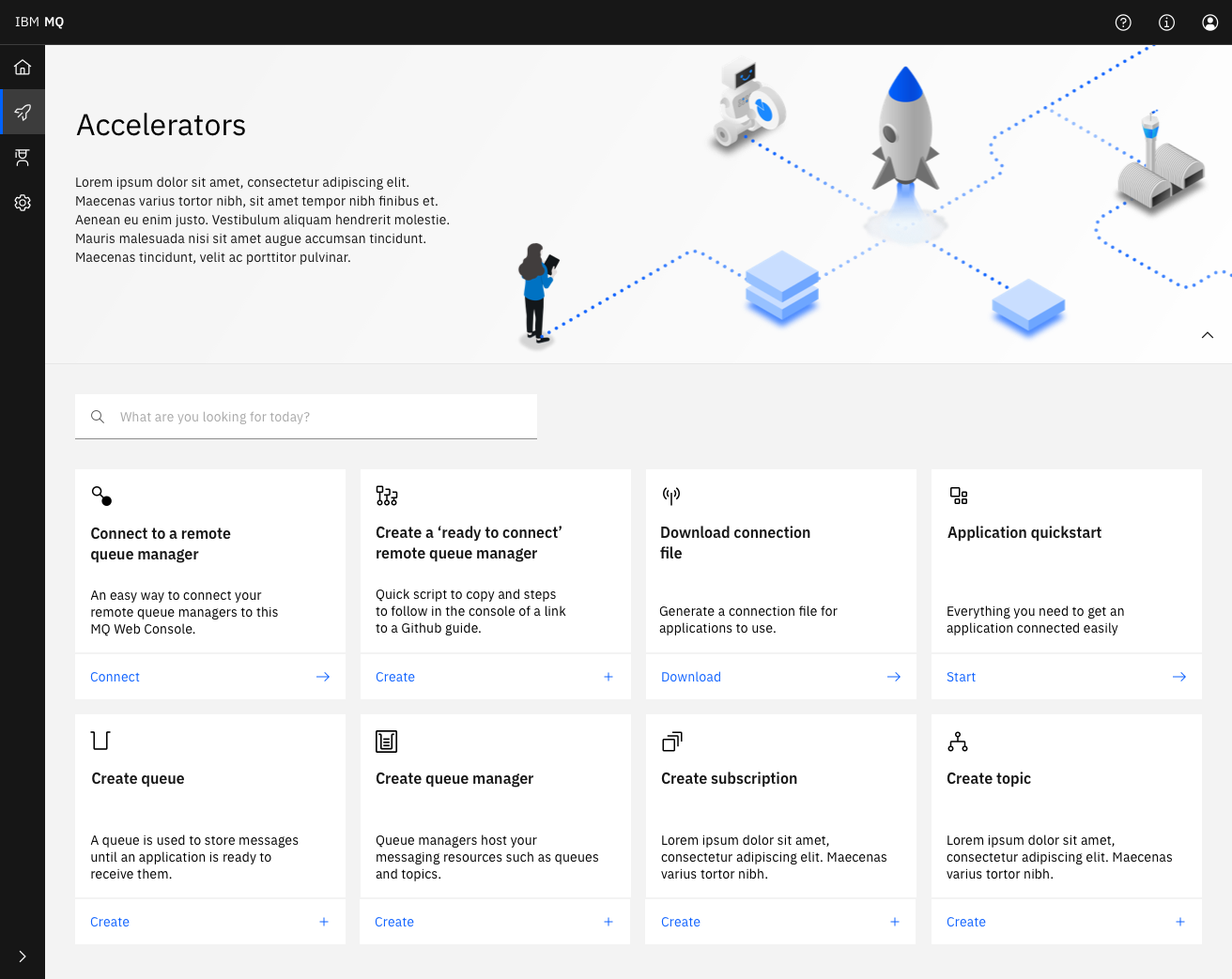Open the Home icon in sidebar
The height and width of the screenshot is (979, 1232).
[23, 68]
